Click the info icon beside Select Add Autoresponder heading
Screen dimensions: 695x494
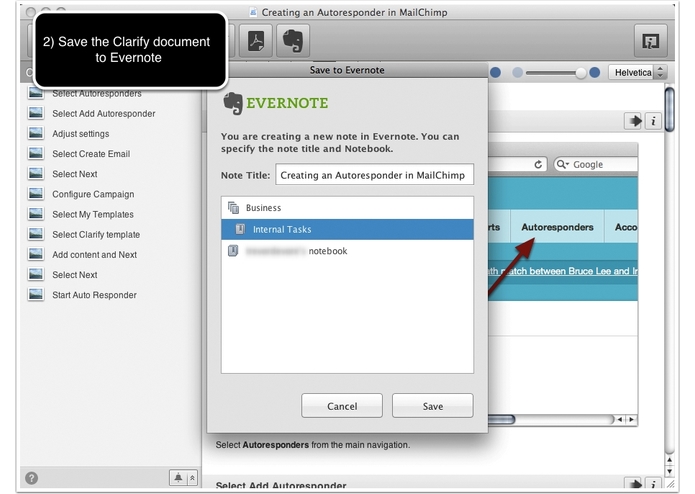(x=653, y=483)
